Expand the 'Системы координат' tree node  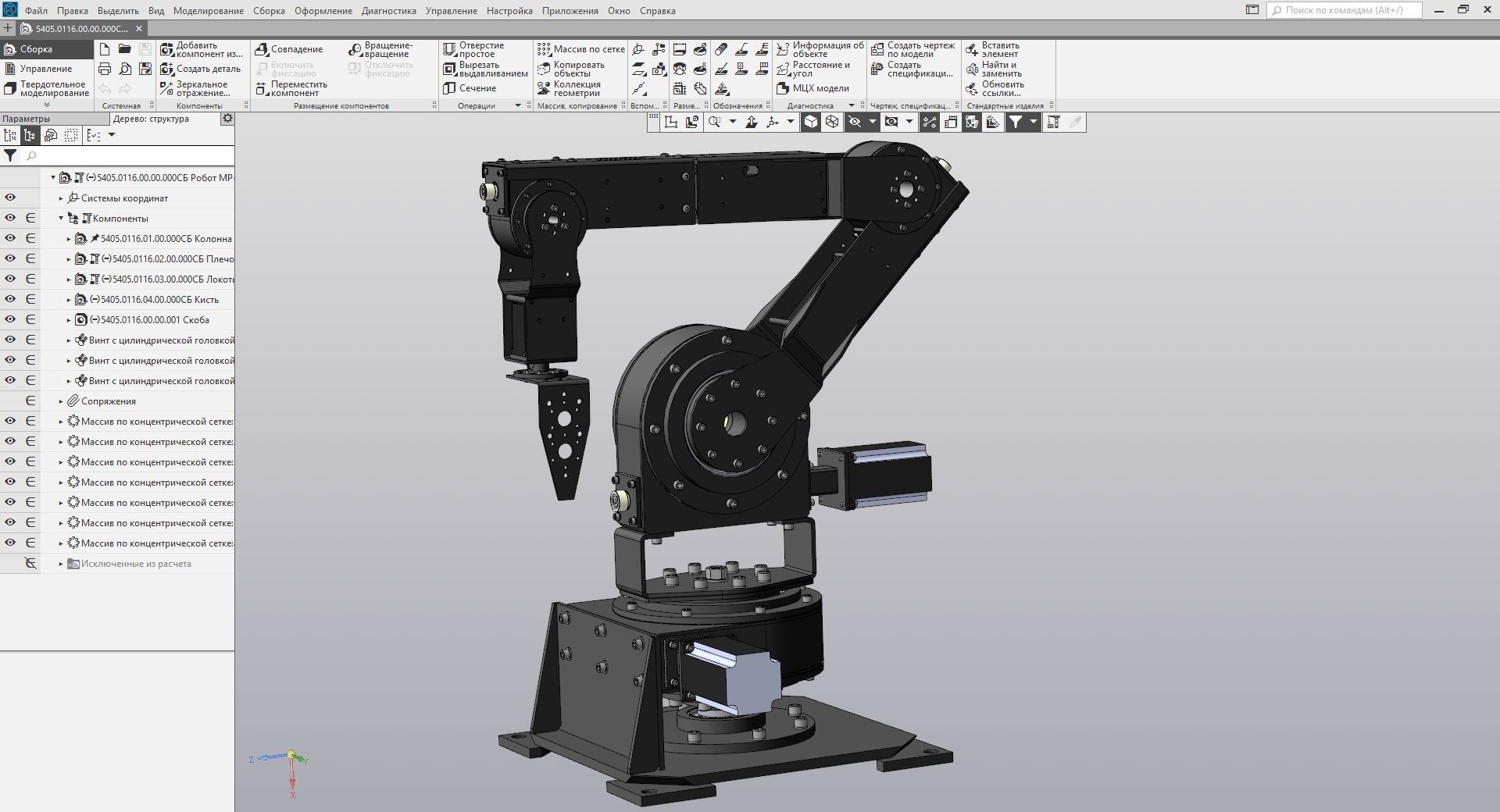[61, 198]
